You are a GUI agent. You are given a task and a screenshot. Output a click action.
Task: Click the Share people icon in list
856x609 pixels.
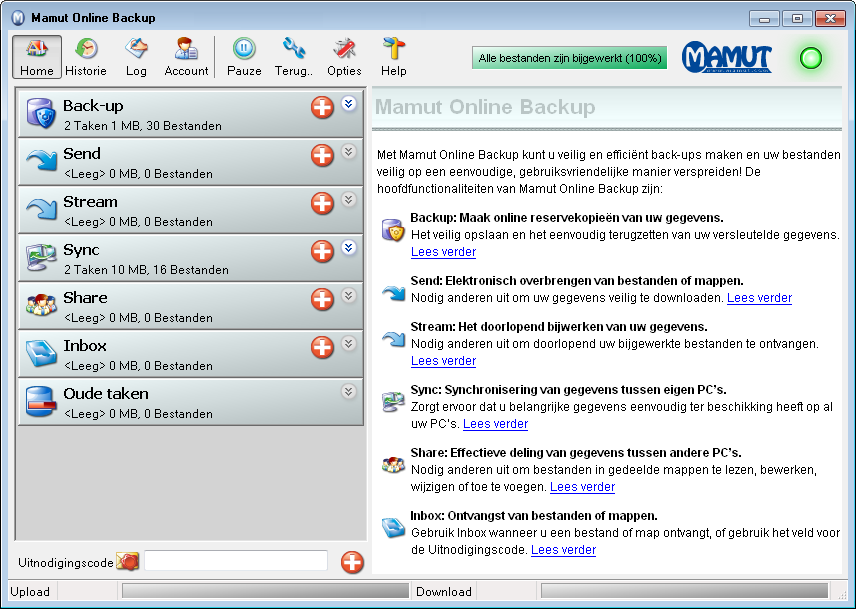pos(41,306)
